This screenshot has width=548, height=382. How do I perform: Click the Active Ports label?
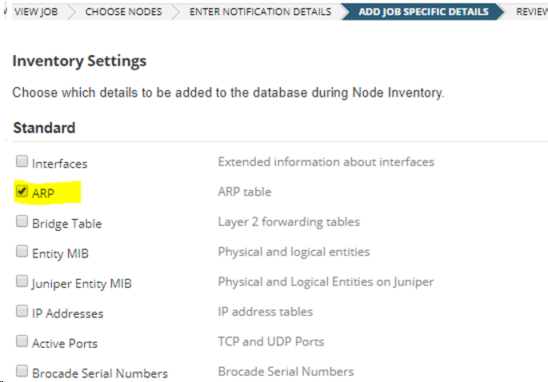click(65, 344)
